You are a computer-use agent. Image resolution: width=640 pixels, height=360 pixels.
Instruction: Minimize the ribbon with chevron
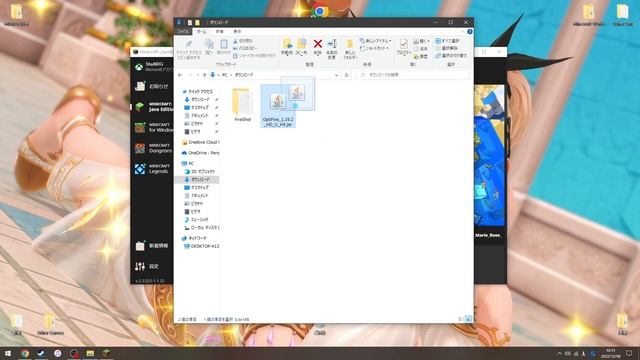pos(462,31)
